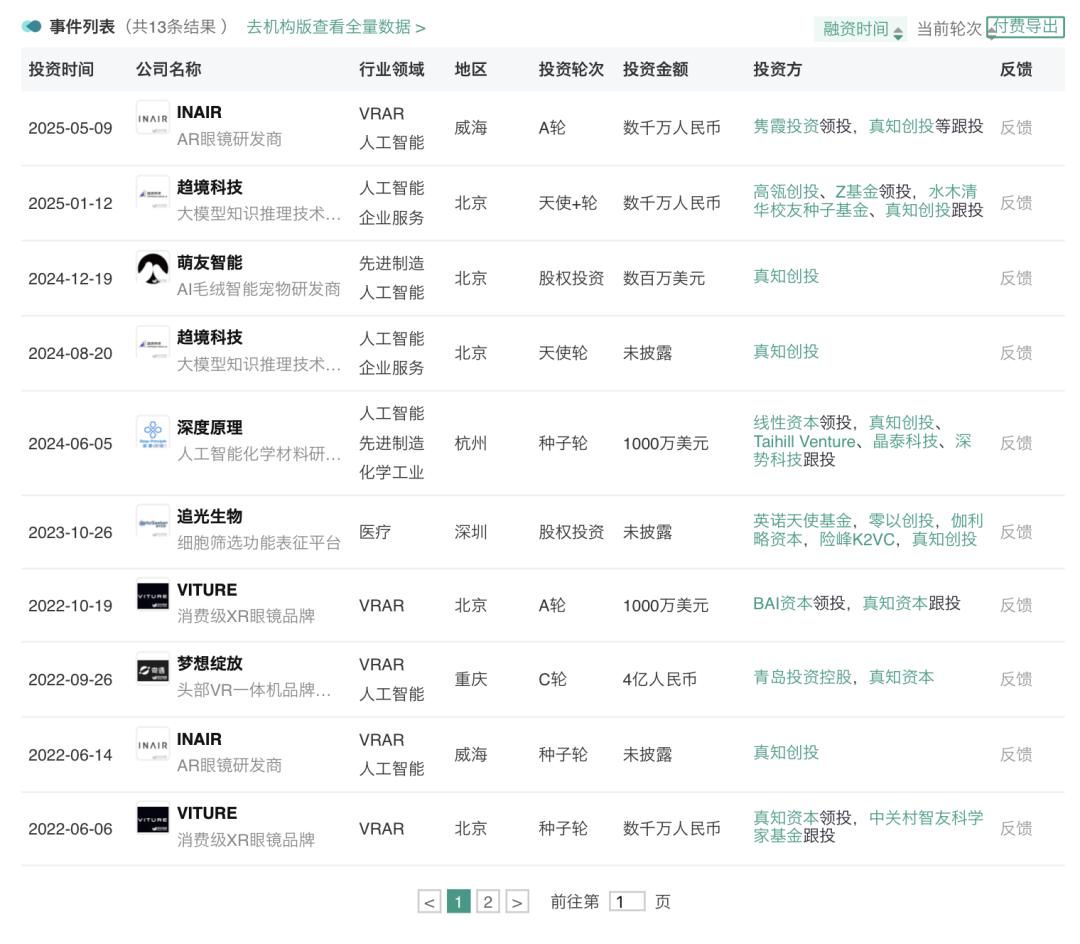Open 去机构版查看全量数据 link

tap(336, 27)
